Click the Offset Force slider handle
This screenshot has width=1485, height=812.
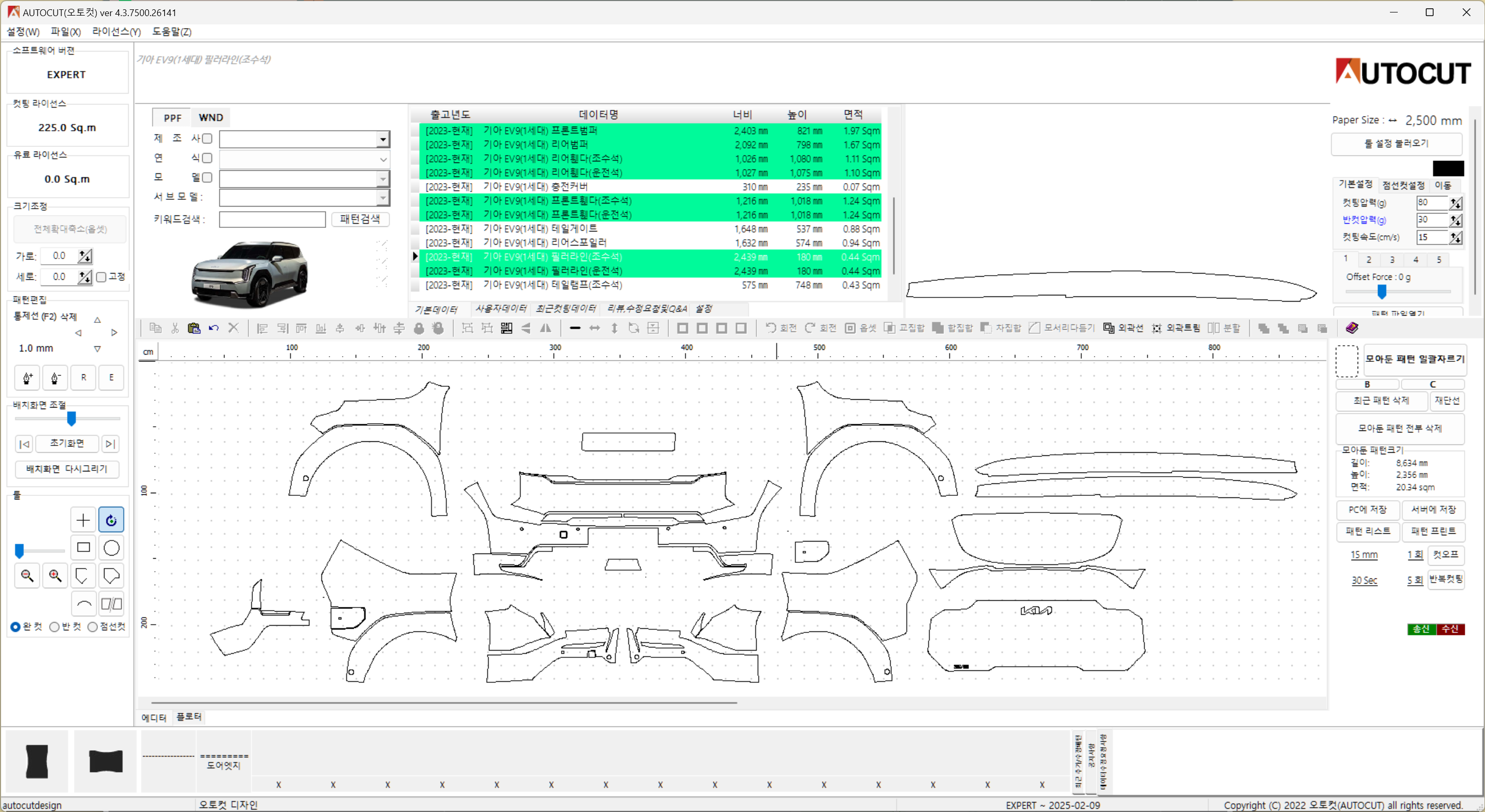[1381, 292]
